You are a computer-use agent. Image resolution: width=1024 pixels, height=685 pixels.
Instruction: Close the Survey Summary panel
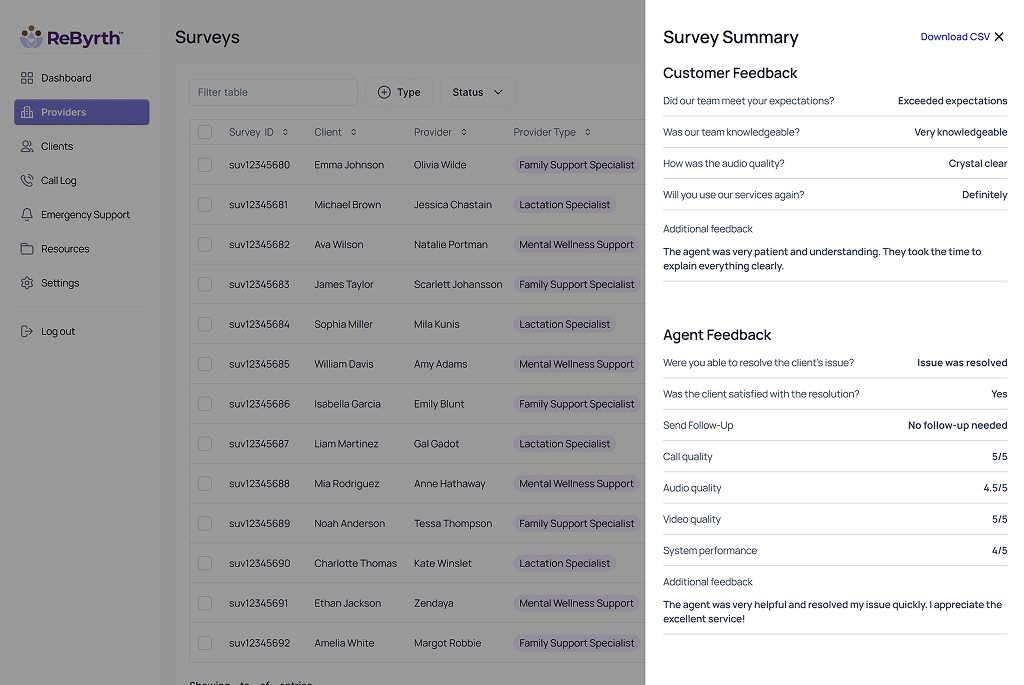(x=999, y=37)
